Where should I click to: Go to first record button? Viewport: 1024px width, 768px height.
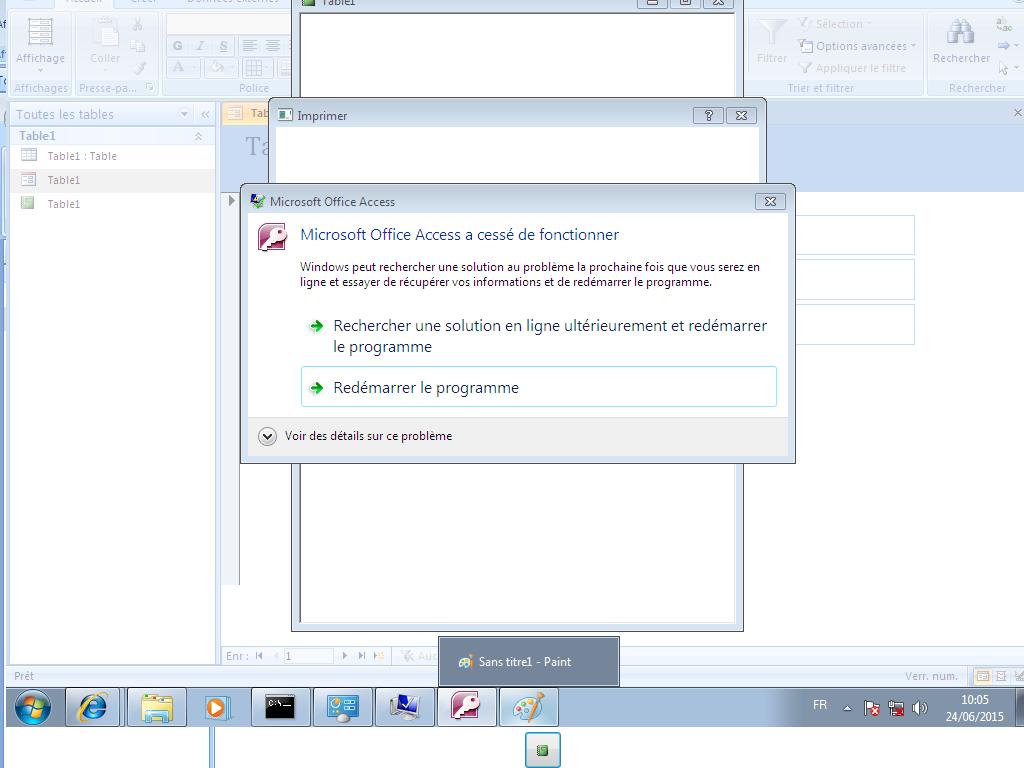(x=259, y=656)
